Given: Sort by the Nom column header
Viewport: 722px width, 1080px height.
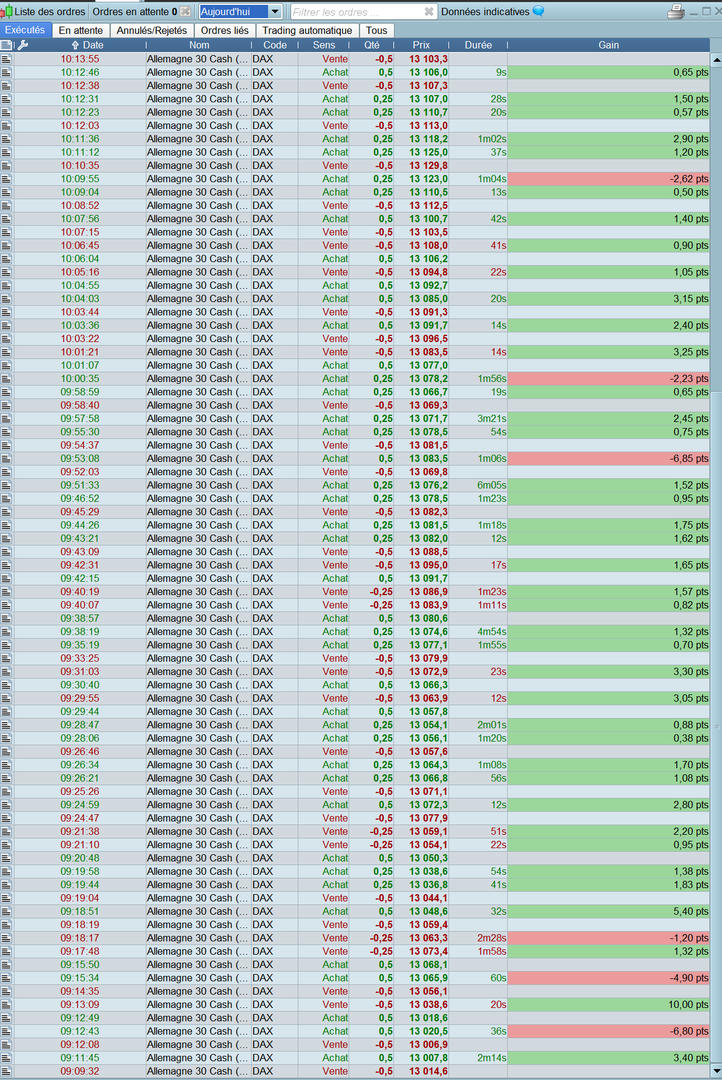Looking at the screenshot, I should click(x=199, y=45).
